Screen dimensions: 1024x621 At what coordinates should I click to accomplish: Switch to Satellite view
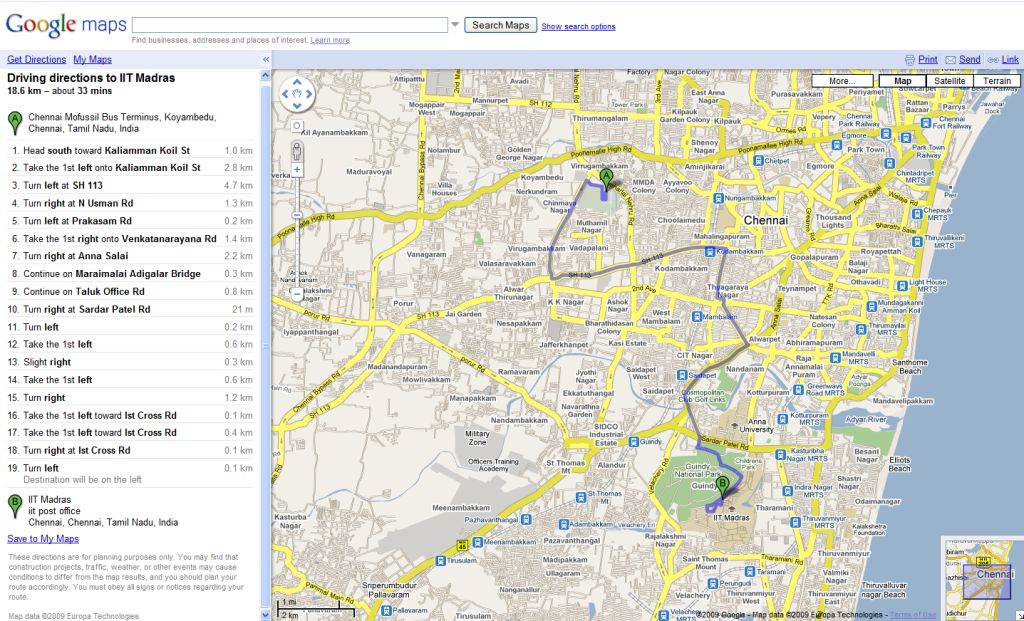[x=950, y=81]
